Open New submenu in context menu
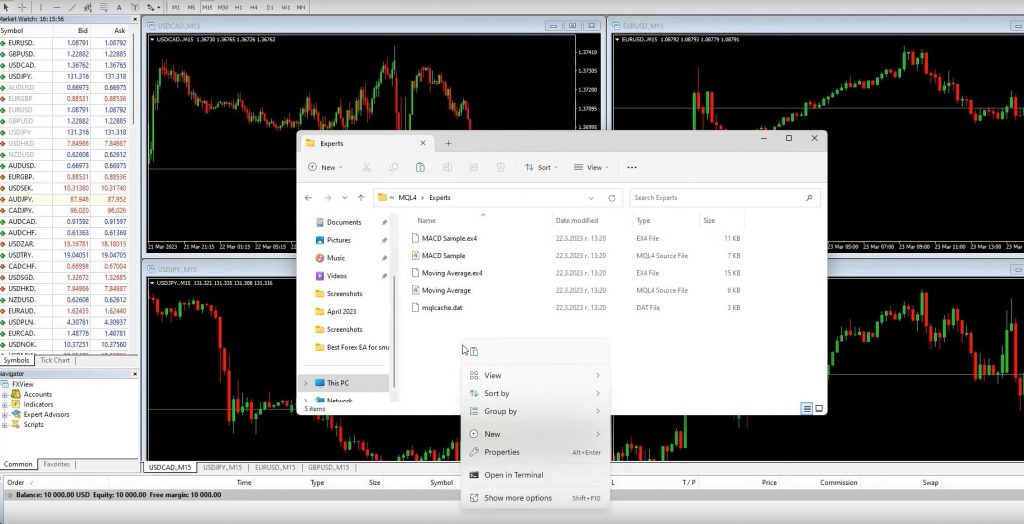This screenshot has height=524, width=1024. click(536, 434)
